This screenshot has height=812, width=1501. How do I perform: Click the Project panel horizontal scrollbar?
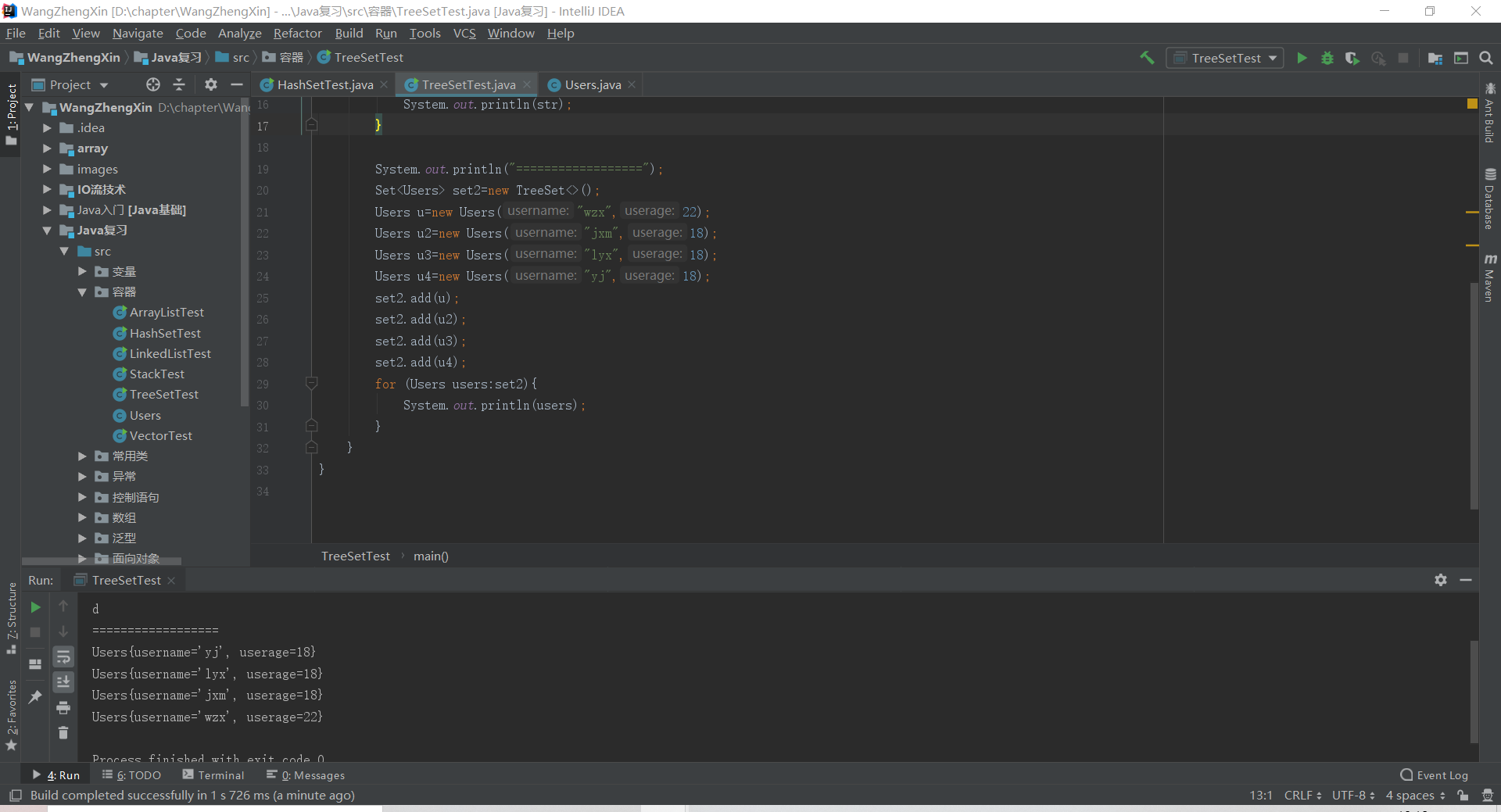102,561
